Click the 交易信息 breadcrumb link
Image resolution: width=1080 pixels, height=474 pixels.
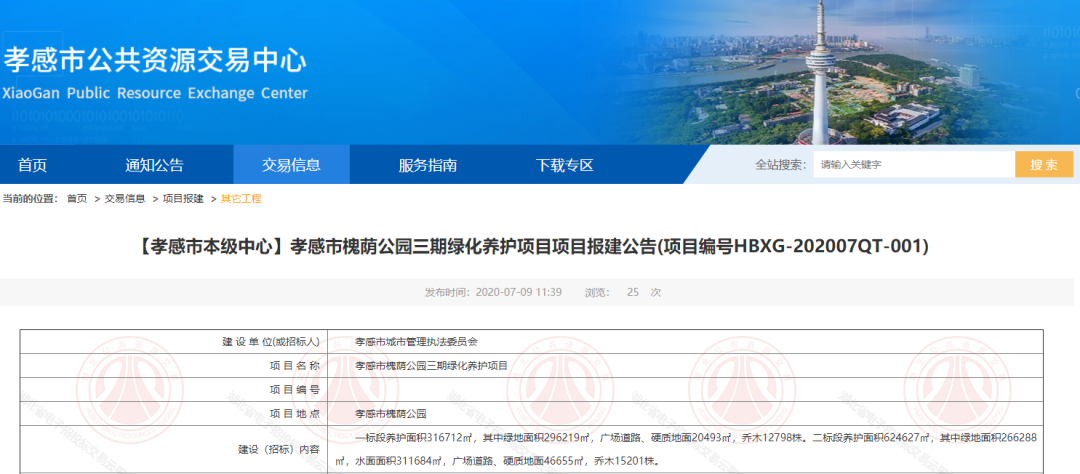[125, 199]
